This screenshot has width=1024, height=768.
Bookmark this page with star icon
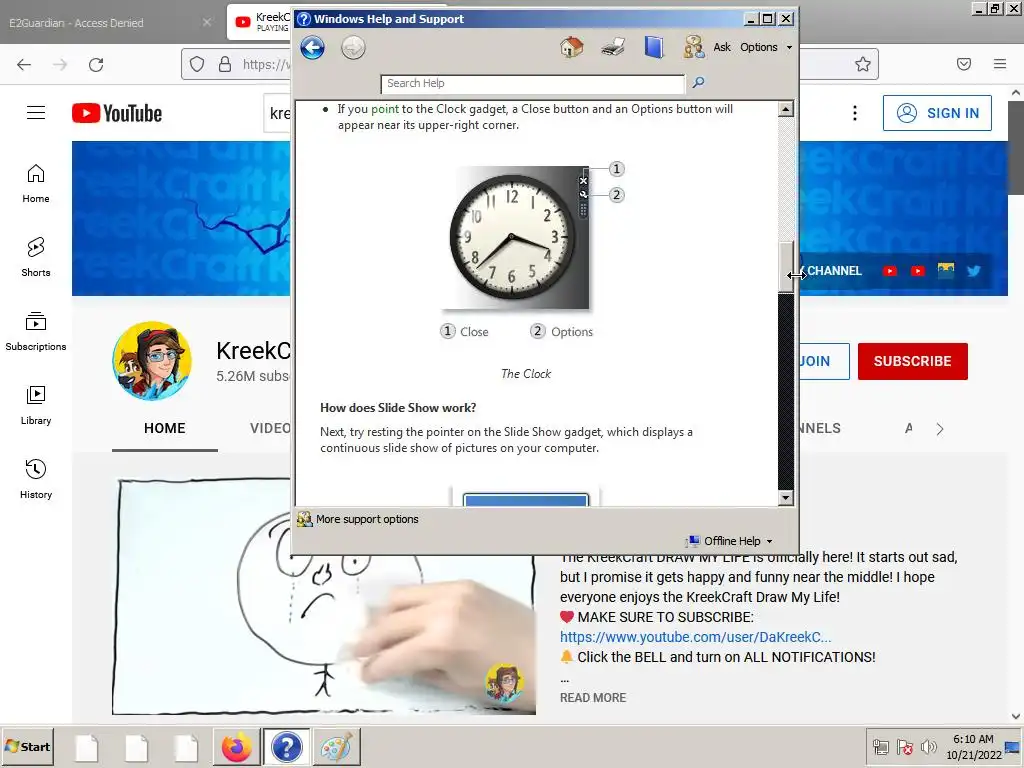863,64
